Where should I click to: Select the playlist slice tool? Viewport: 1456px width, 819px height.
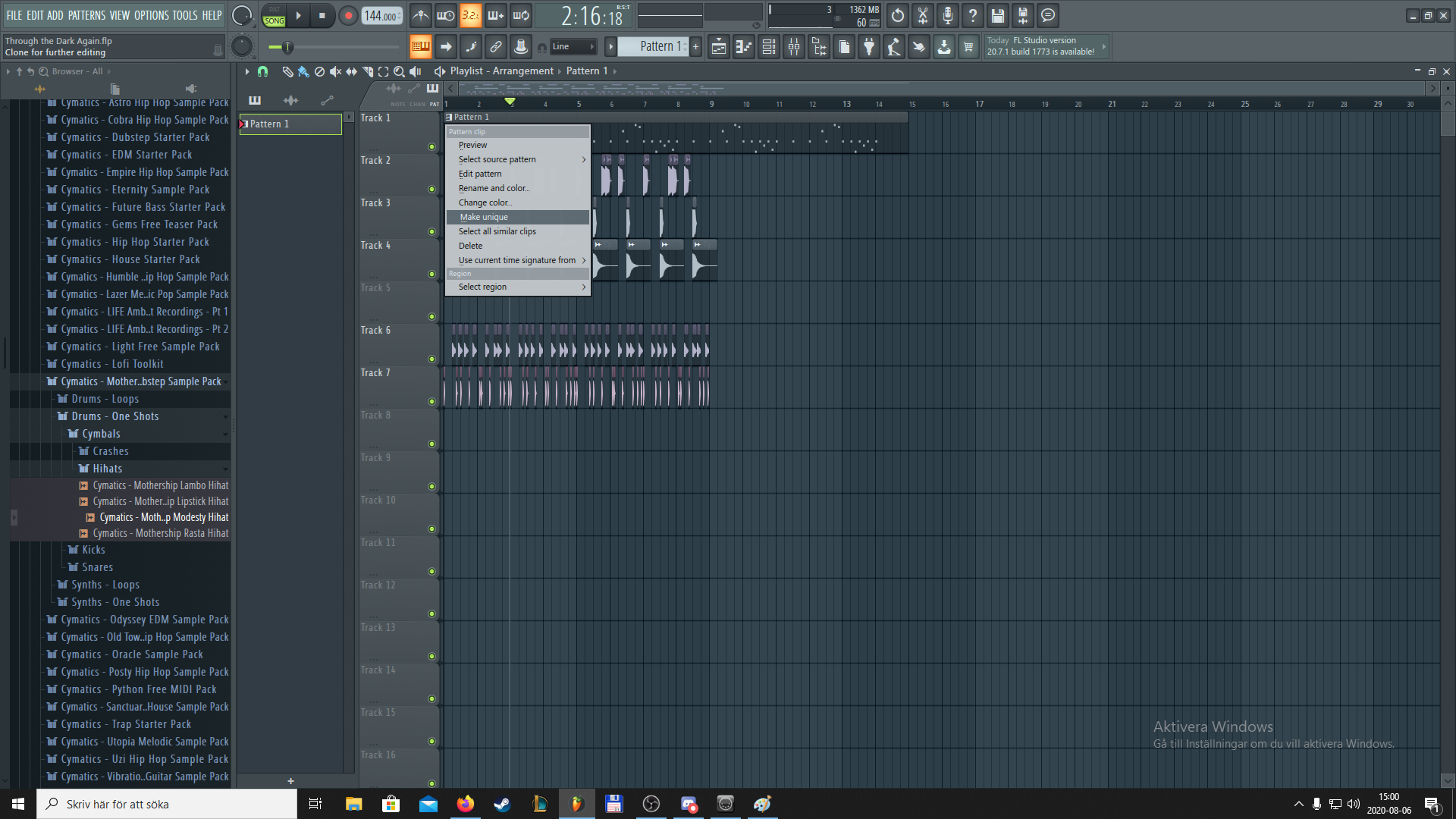[x=368, y=71]
